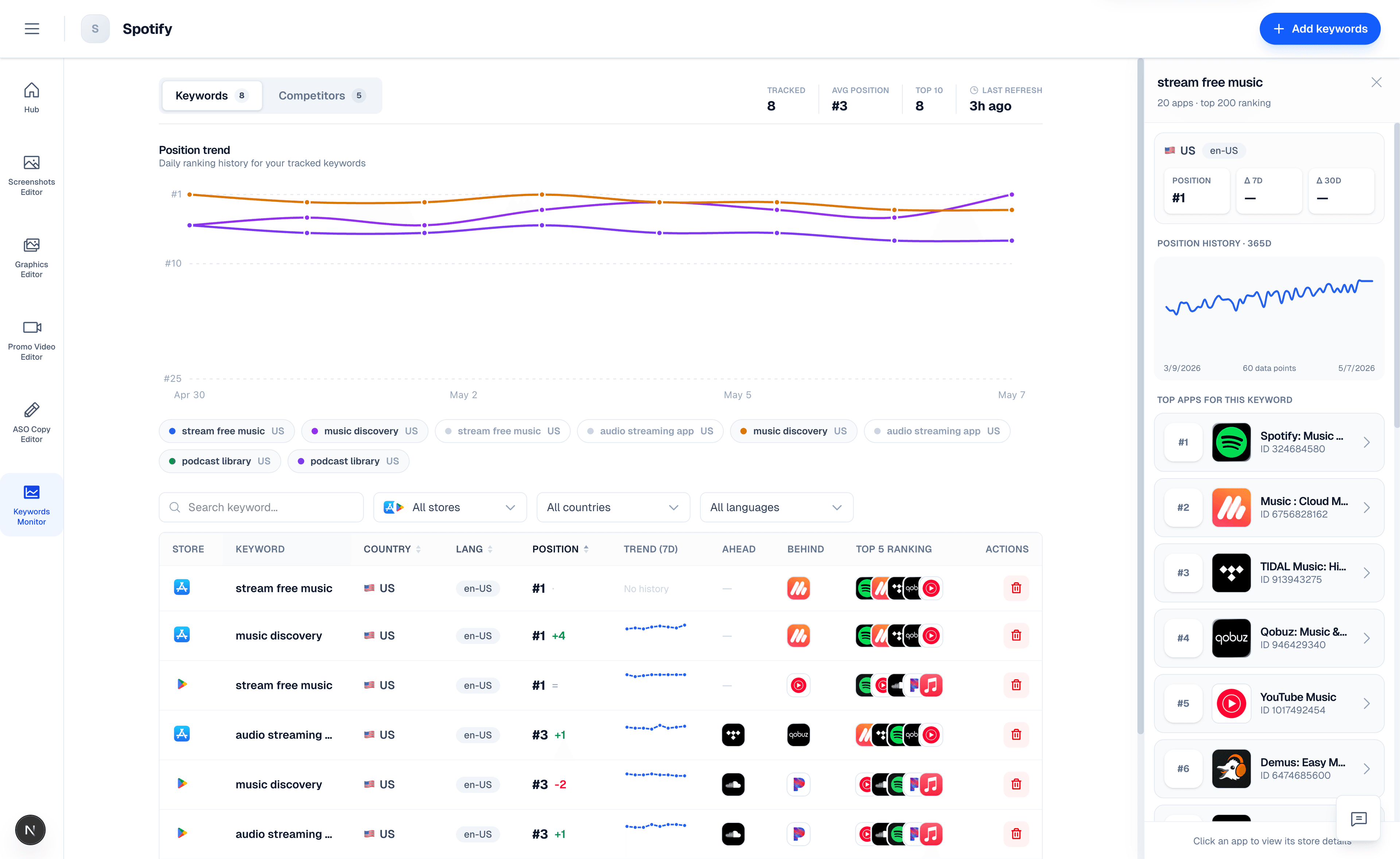The height and width of the screenshot is (859, 1400).
Task: Open Graphics Editor from the sidebar
Action: pos(31,258)
